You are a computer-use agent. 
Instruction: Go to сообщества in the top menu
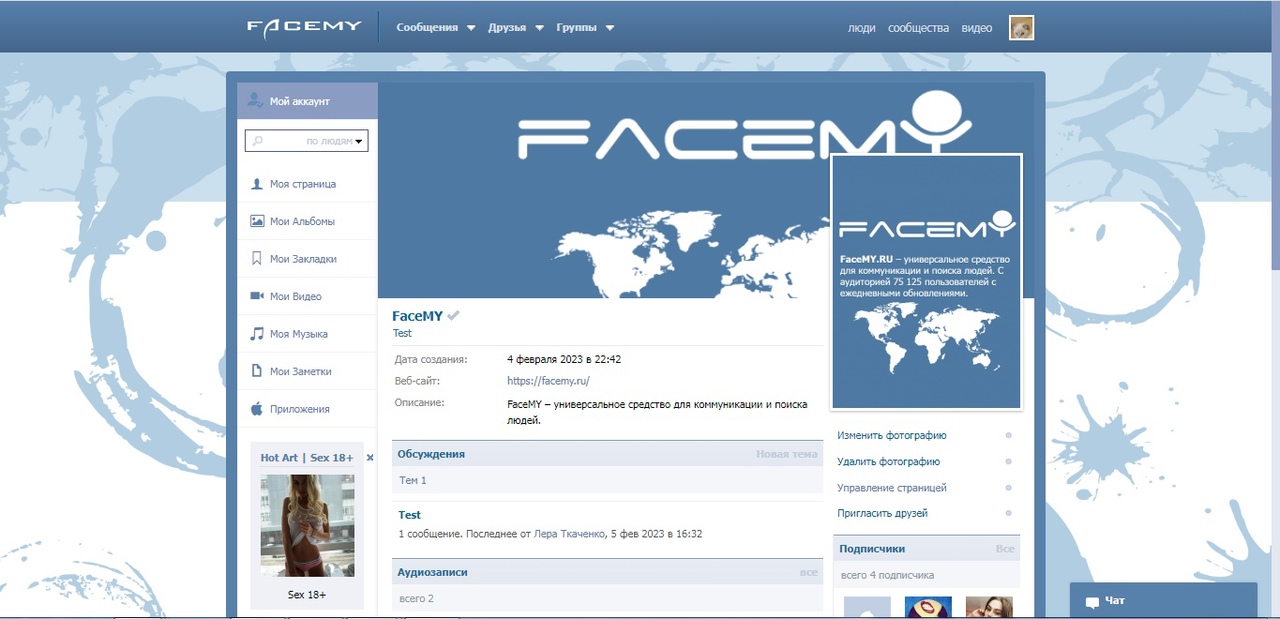918,28
